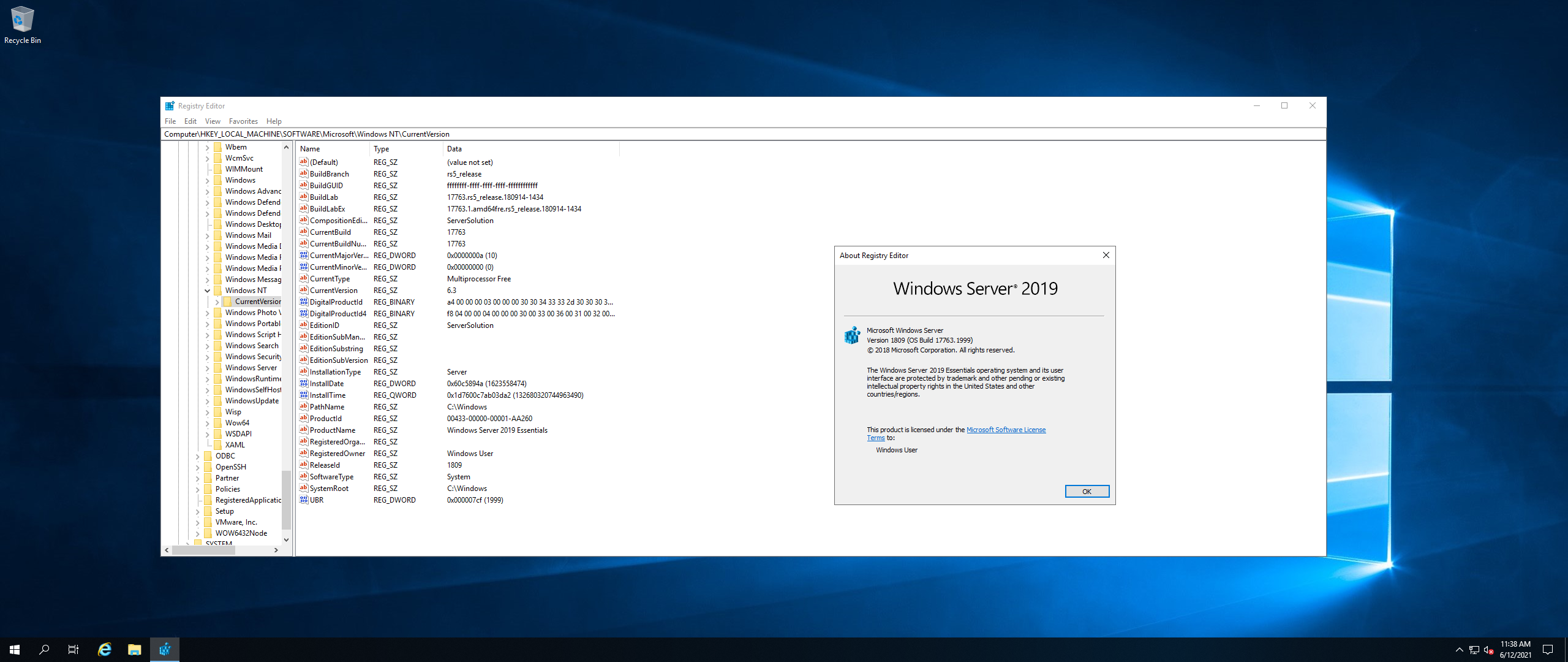Click the ODBC folder icon in tree
The height and width of the screenshot is (662, 1568).
click(x=208, y=456)
